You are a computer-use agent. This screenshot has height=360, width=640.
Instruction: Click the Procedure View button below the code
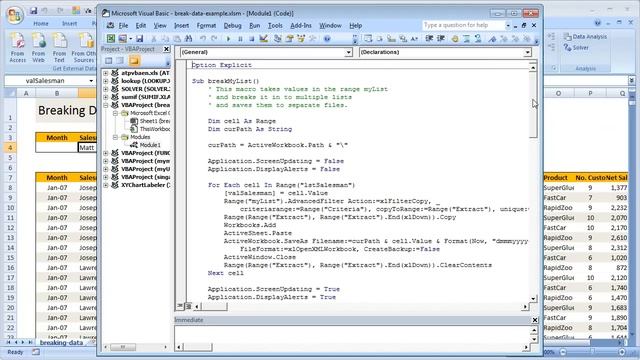coord(180,306)
